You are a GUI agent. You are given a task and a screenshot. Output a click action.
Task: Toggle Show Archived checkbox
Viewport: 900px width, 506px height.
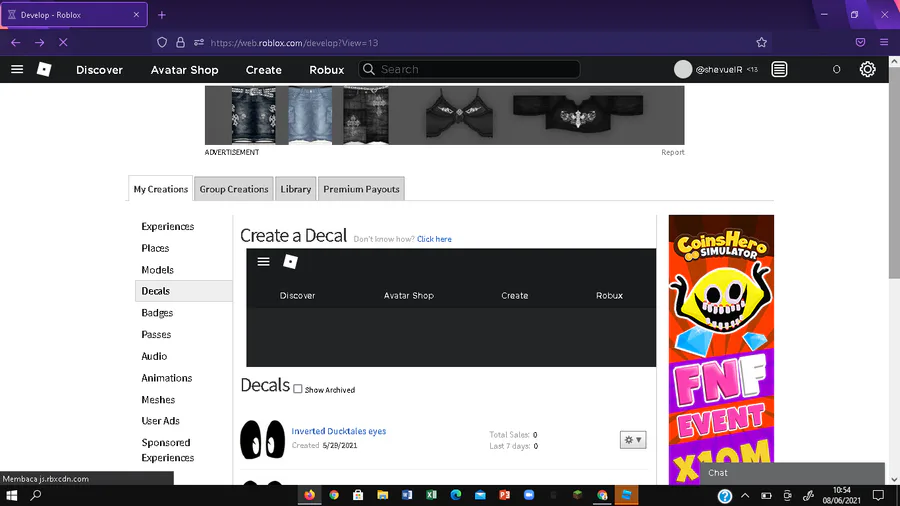[298, 389]
